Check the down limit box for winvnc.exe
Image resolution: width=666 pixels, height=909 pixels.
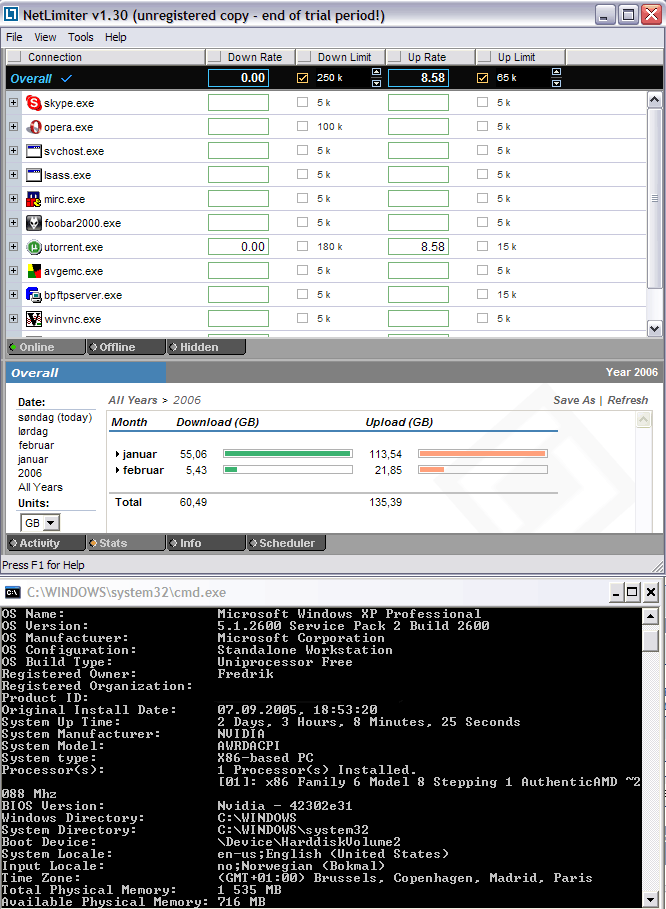click(x=302, y=318)
